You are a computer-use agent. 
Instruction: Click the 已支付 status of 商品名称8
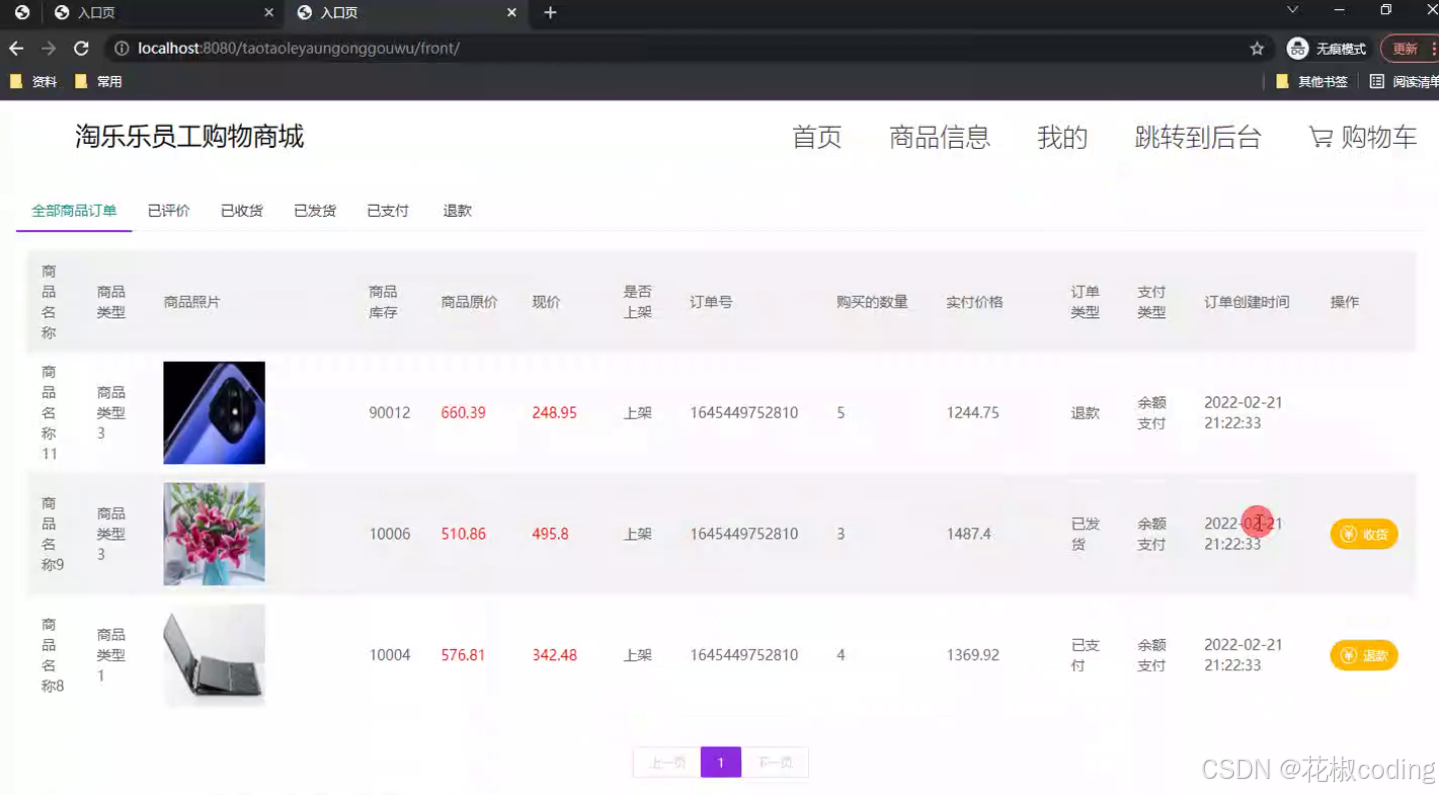[1085, 655]
